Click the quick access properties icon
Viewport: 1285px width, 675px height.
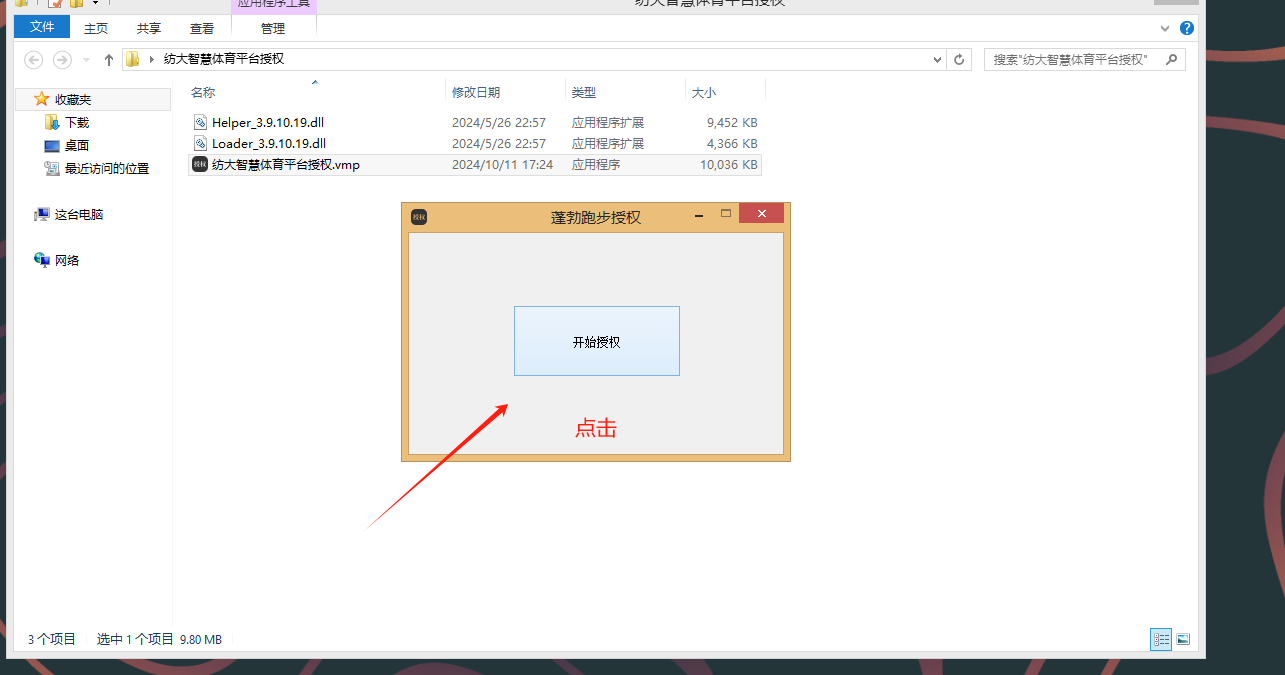56,4
